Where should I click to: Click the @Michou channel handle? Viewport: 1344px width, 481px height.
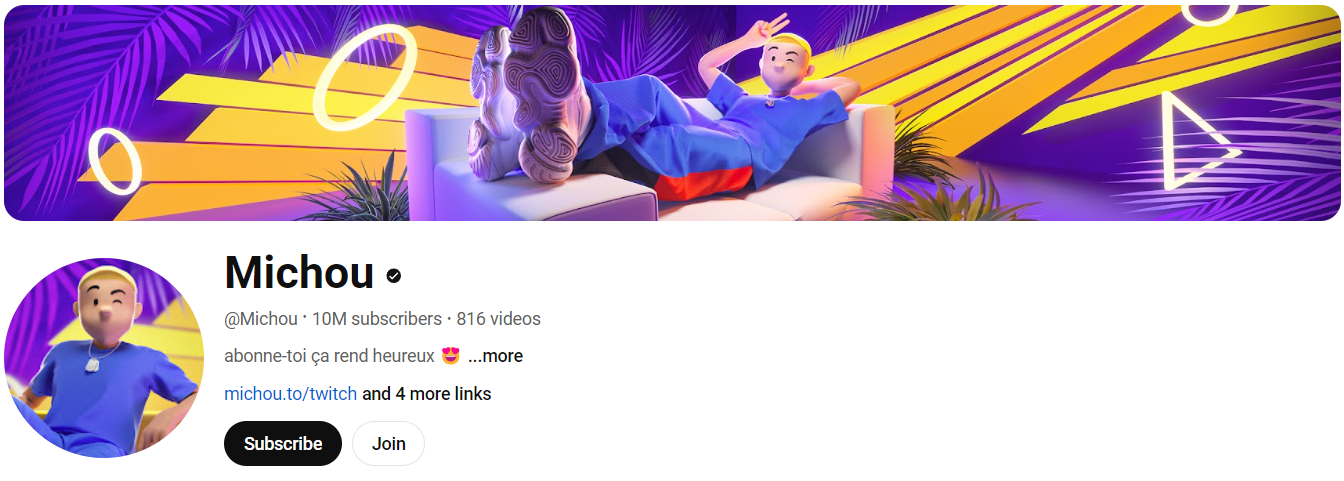261,319
